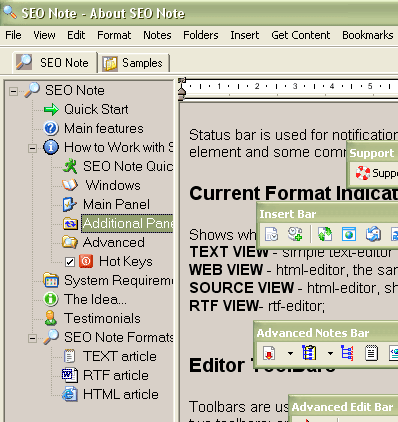Select the Main Panel note
Viewport: 398px width, 422px height.
116,204
